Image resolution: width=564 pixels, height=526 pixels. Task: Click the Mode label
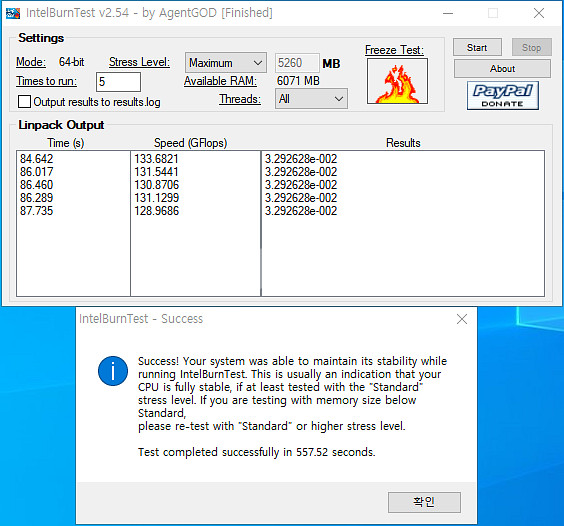click(x=31, y=62)
